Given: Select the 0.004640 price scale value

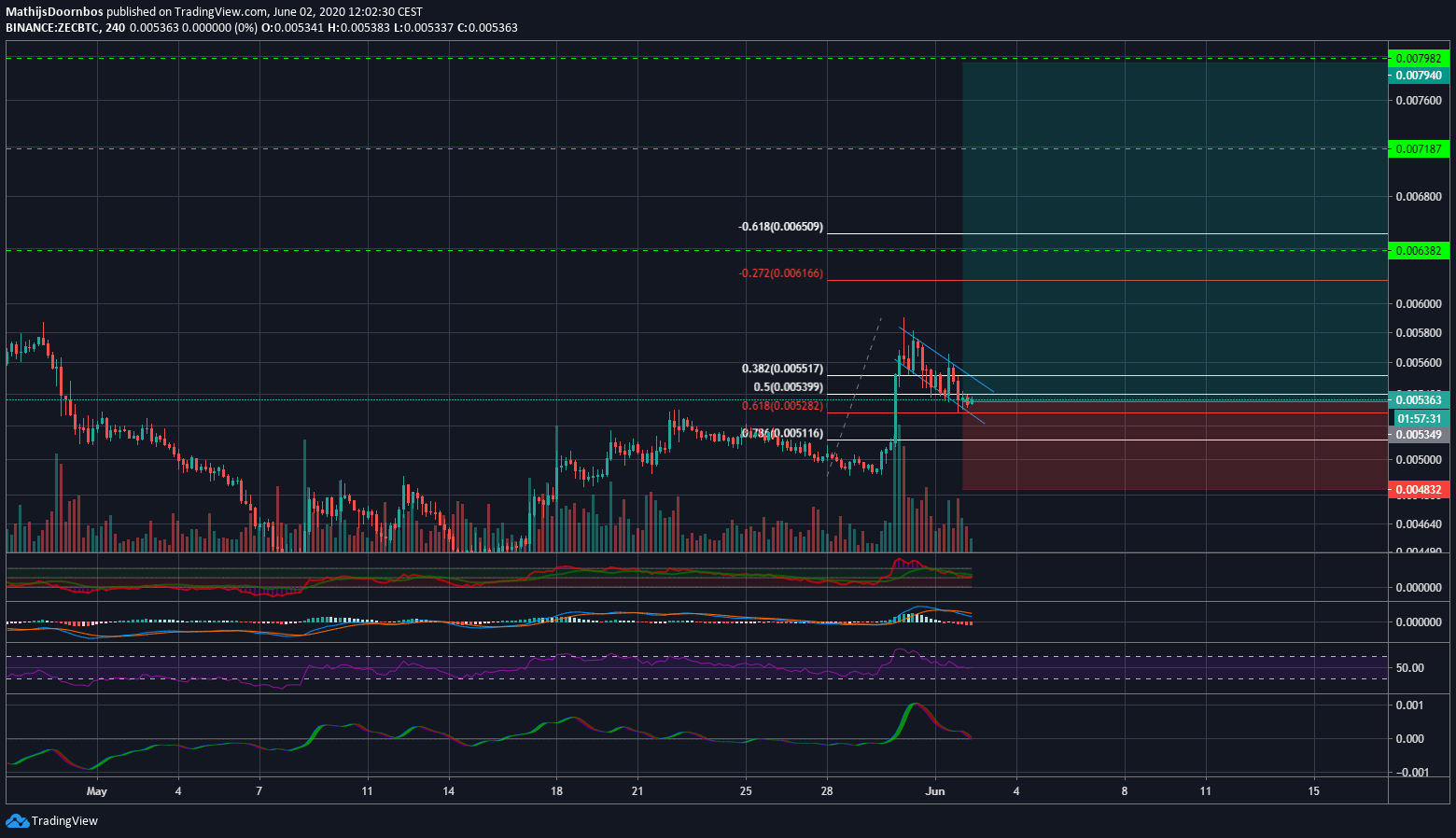Looking at the screenshot, I should tap(1419, 524).
